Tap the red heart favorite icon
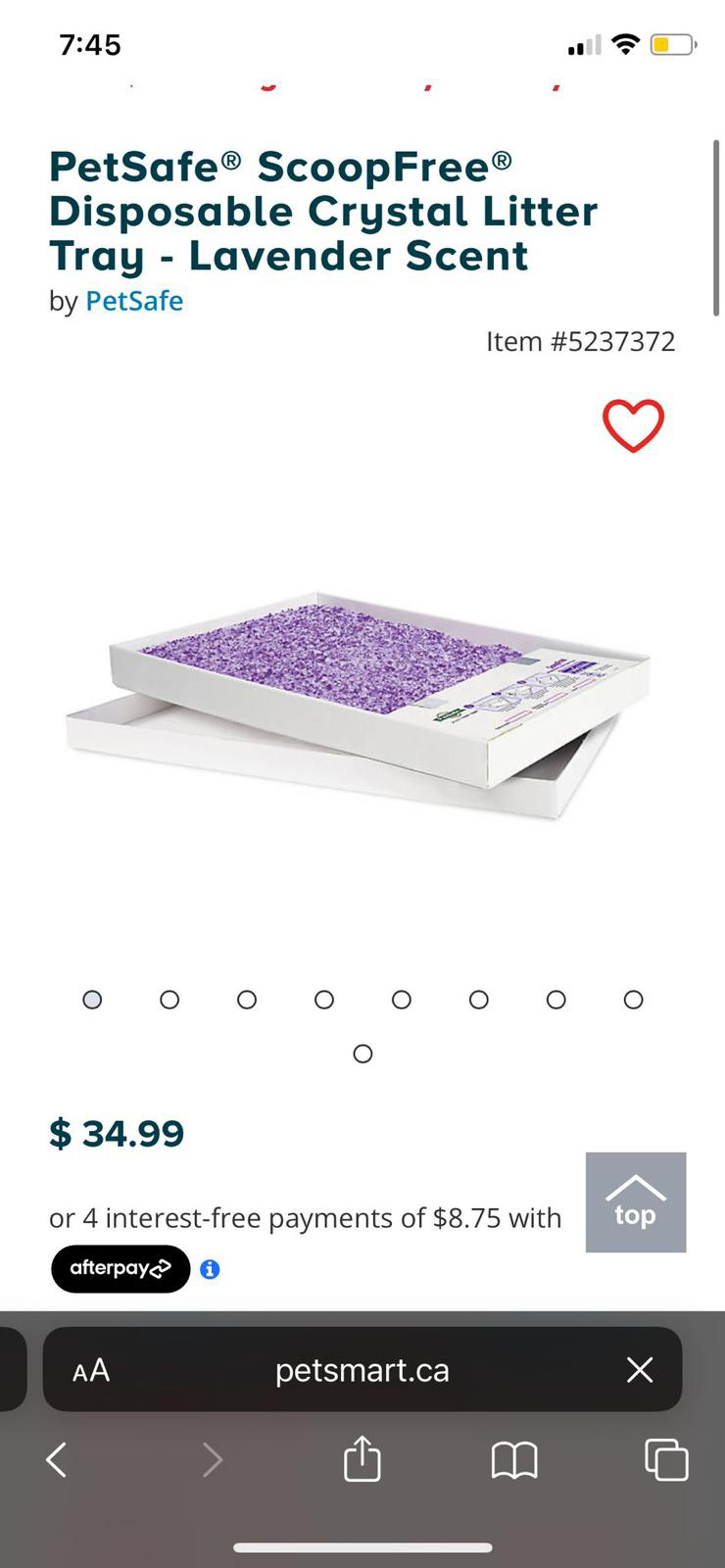The image size is (725, 1568). click(x=633, y=425)
